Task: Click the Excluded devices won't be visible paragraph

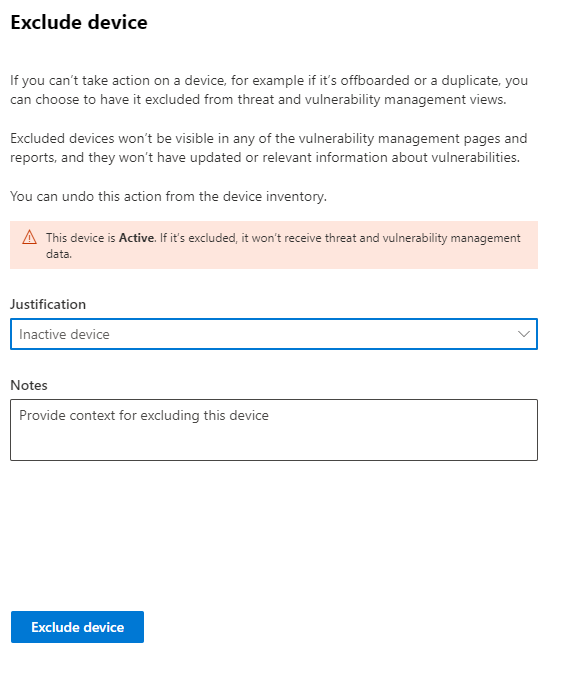Action: click(x=269, y=148)
